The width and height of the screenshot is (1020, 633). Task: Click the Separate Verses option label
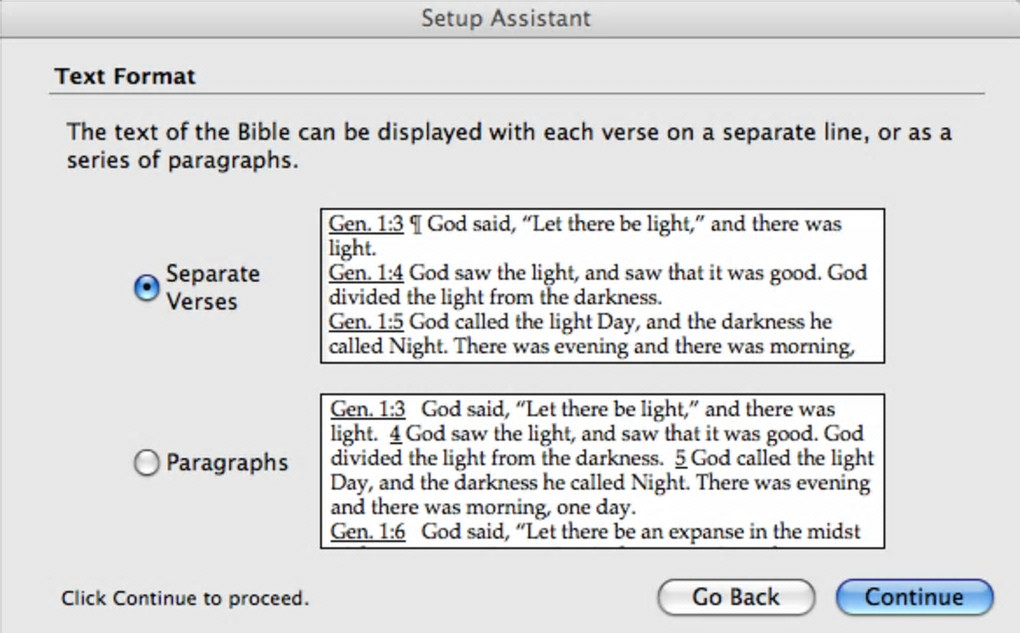[x=212, y=287]
